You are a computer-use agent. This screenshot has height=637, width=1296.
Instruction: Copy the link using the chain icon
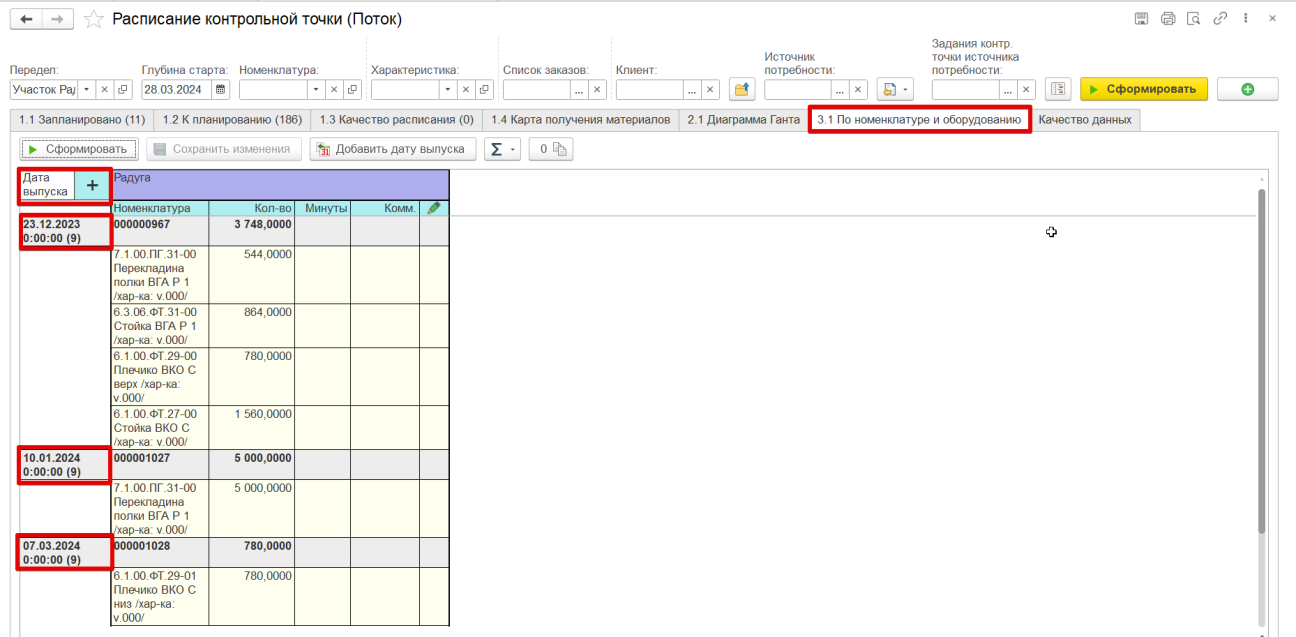pos(1220,19)
